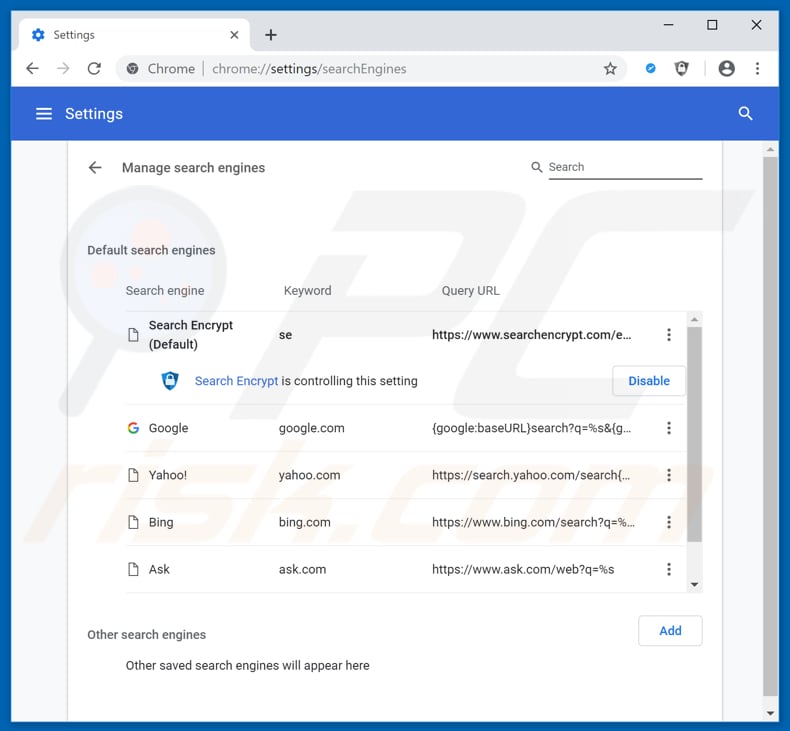Click the Settings gear favicon on the tab

click(x=38, y=35)
